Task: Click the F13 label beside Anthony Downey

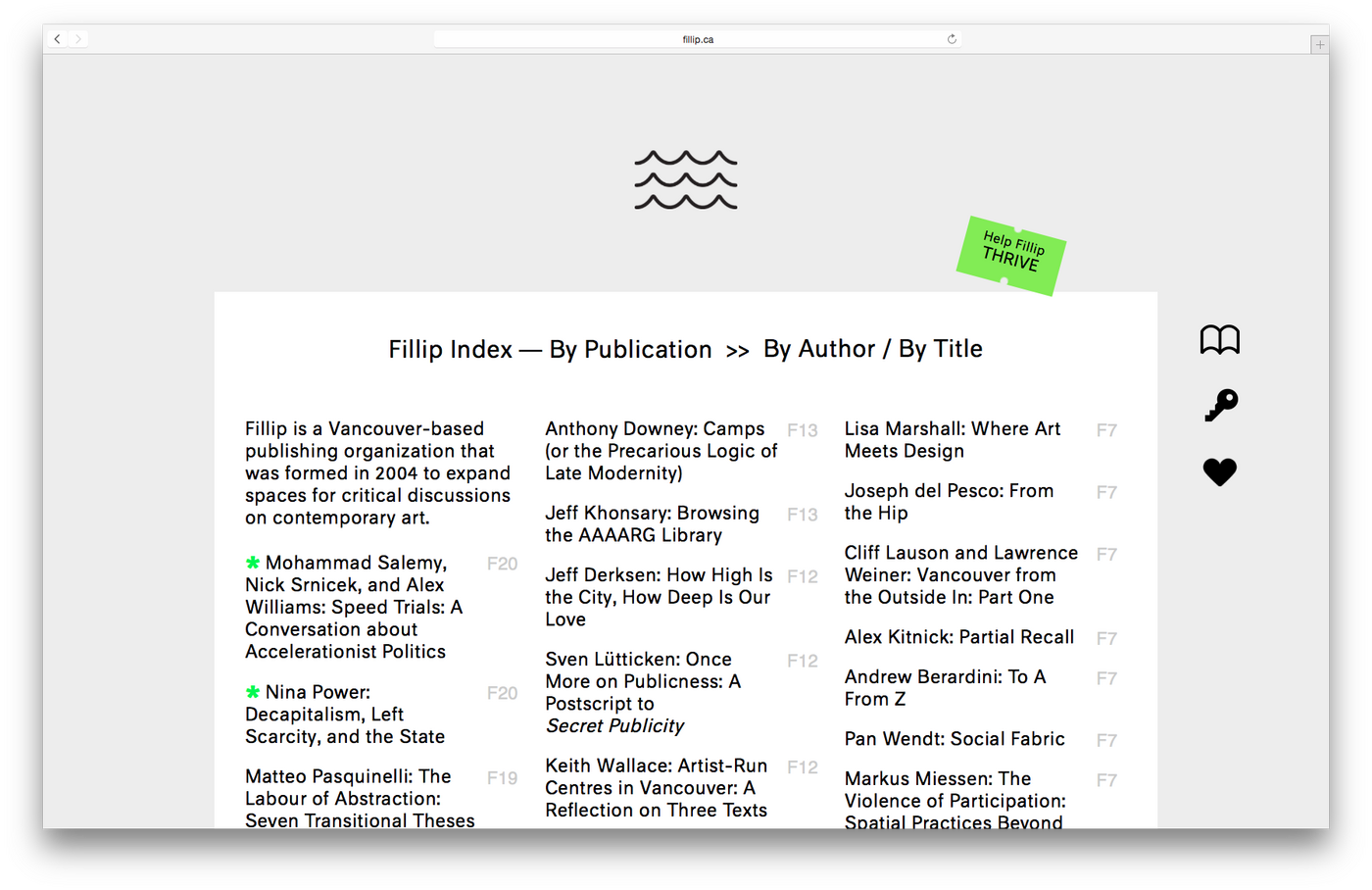Action: coord(802,430)
